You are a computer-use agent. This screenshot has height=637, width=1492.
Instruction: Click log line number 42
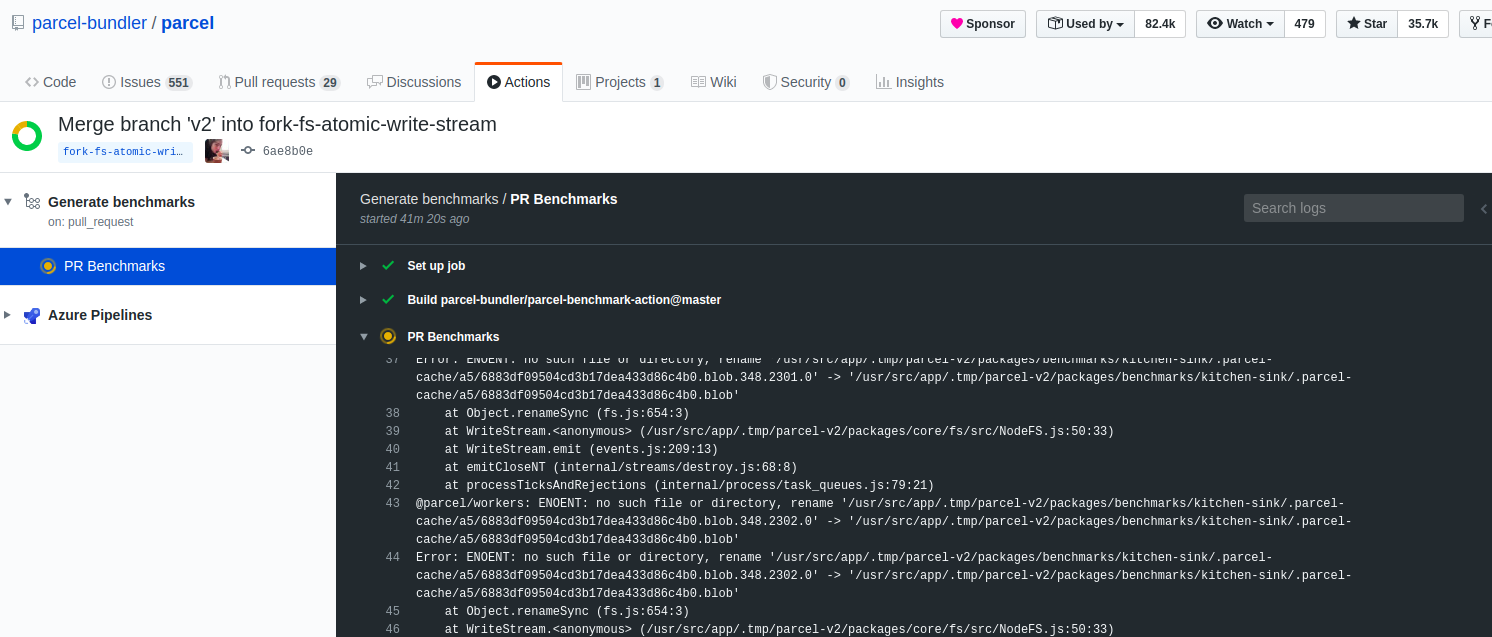(x=392, y=486)
